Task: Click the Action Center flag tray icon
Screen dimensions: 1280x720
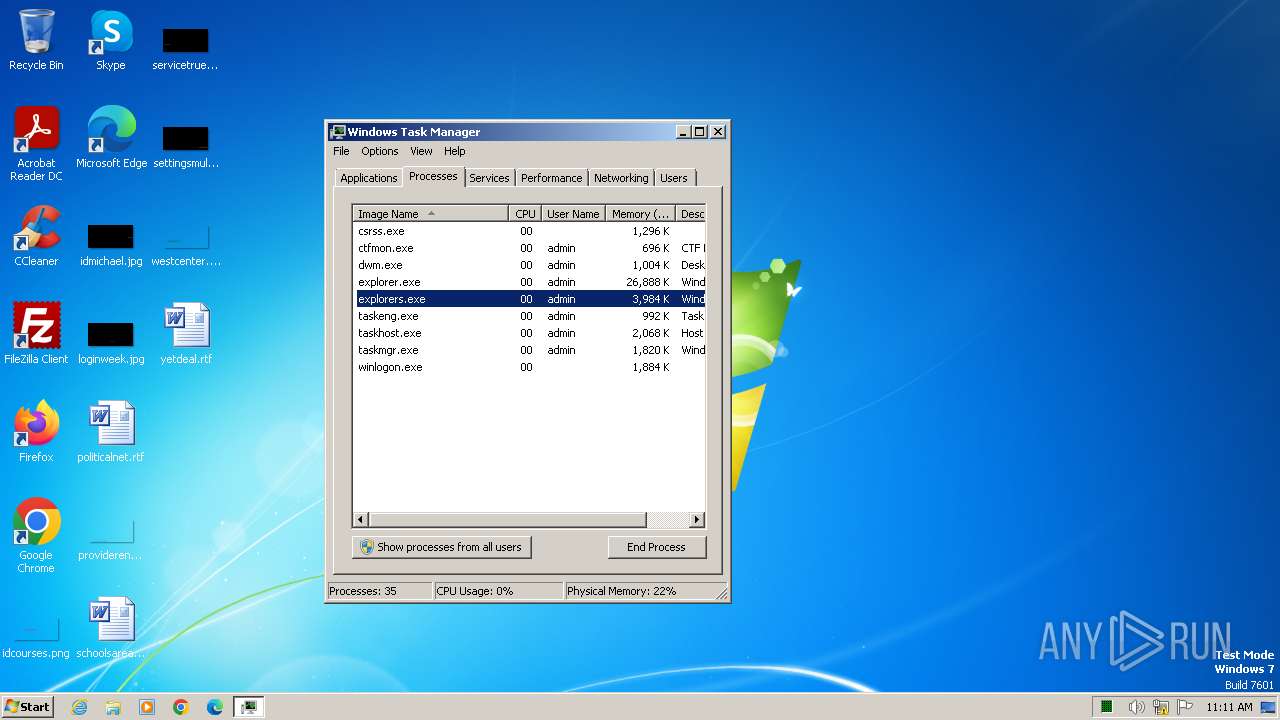Action: [1186, 707]
